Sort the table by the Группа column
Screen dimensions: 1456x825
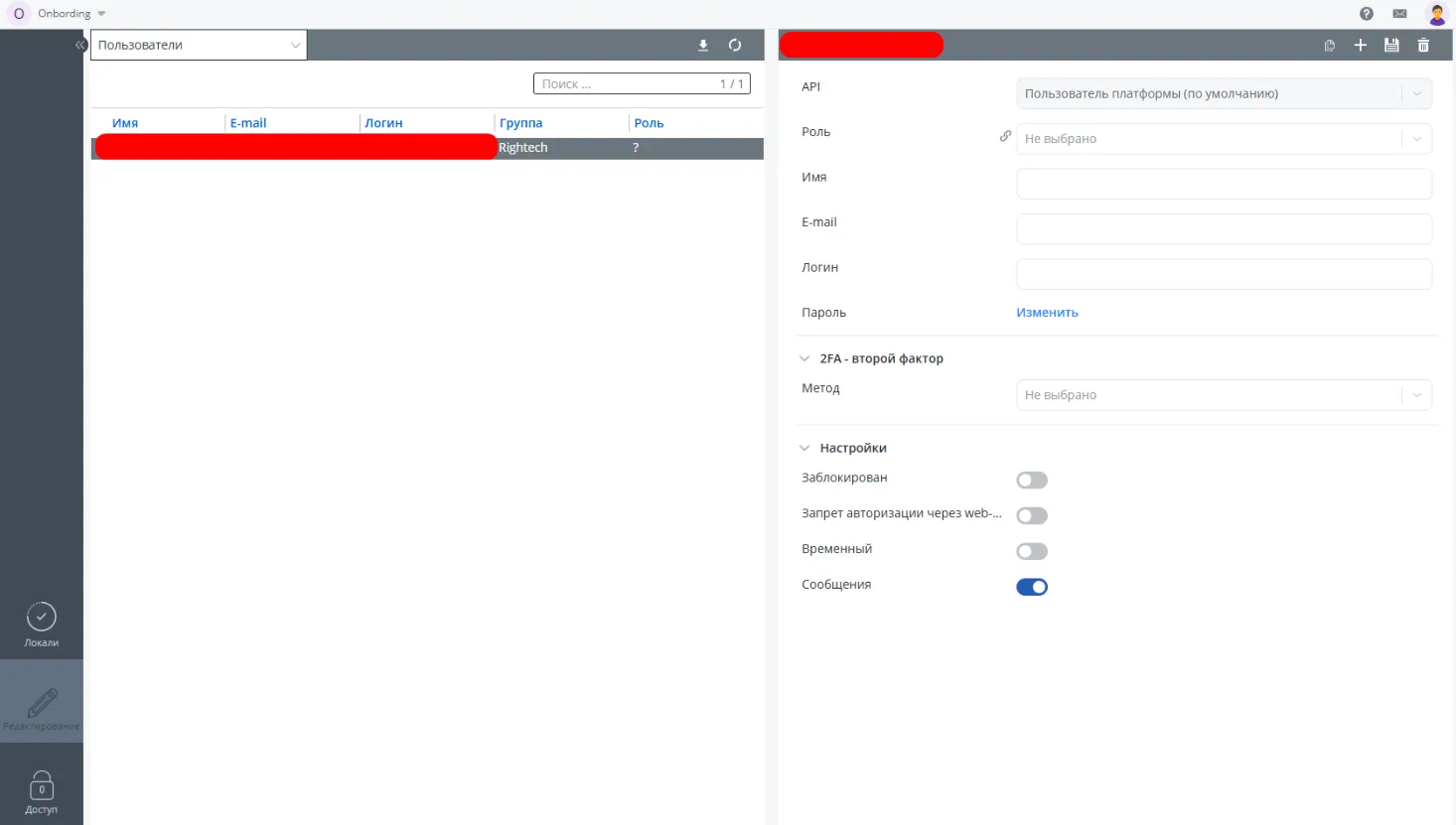click(x=520, y=123)
